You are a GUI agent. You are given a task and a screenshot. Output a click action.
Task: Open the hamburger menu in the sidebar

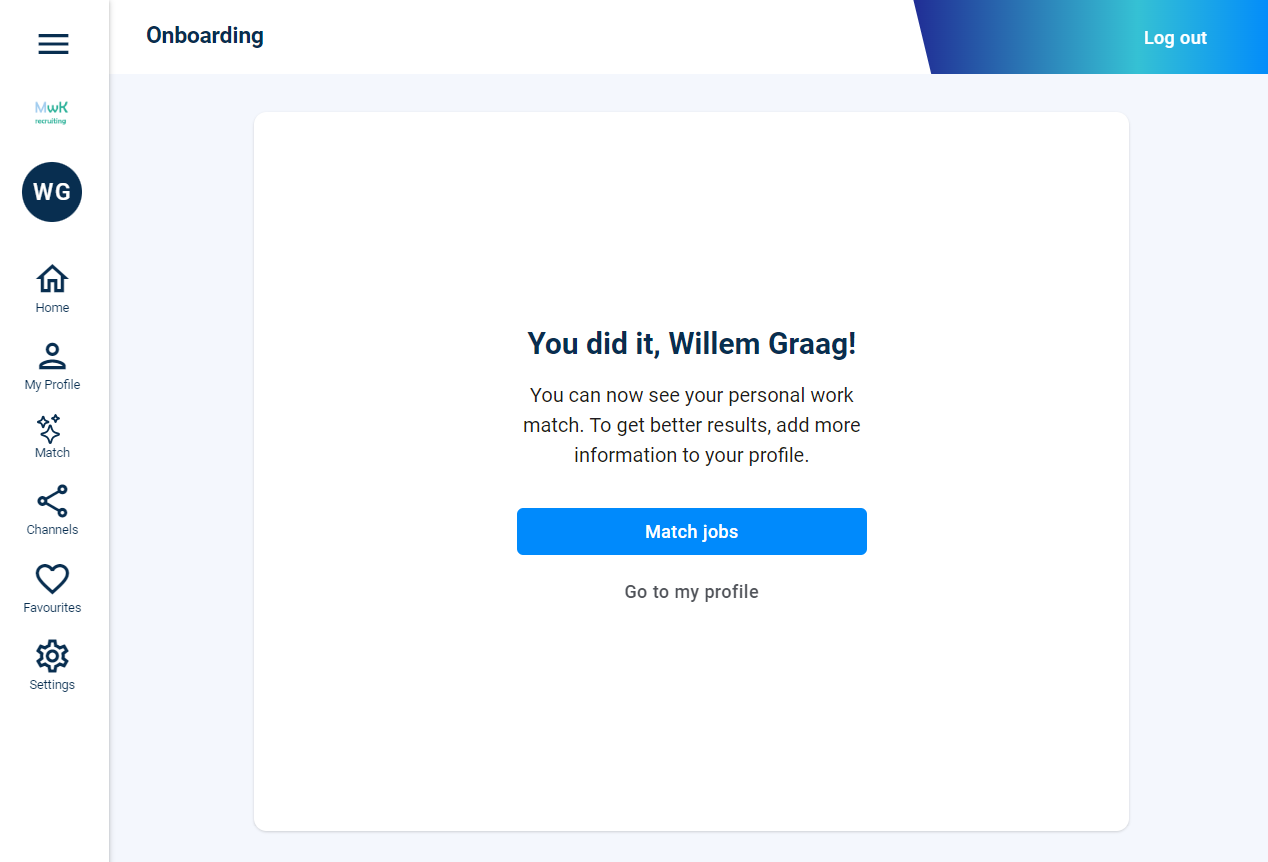pos(53,44)
